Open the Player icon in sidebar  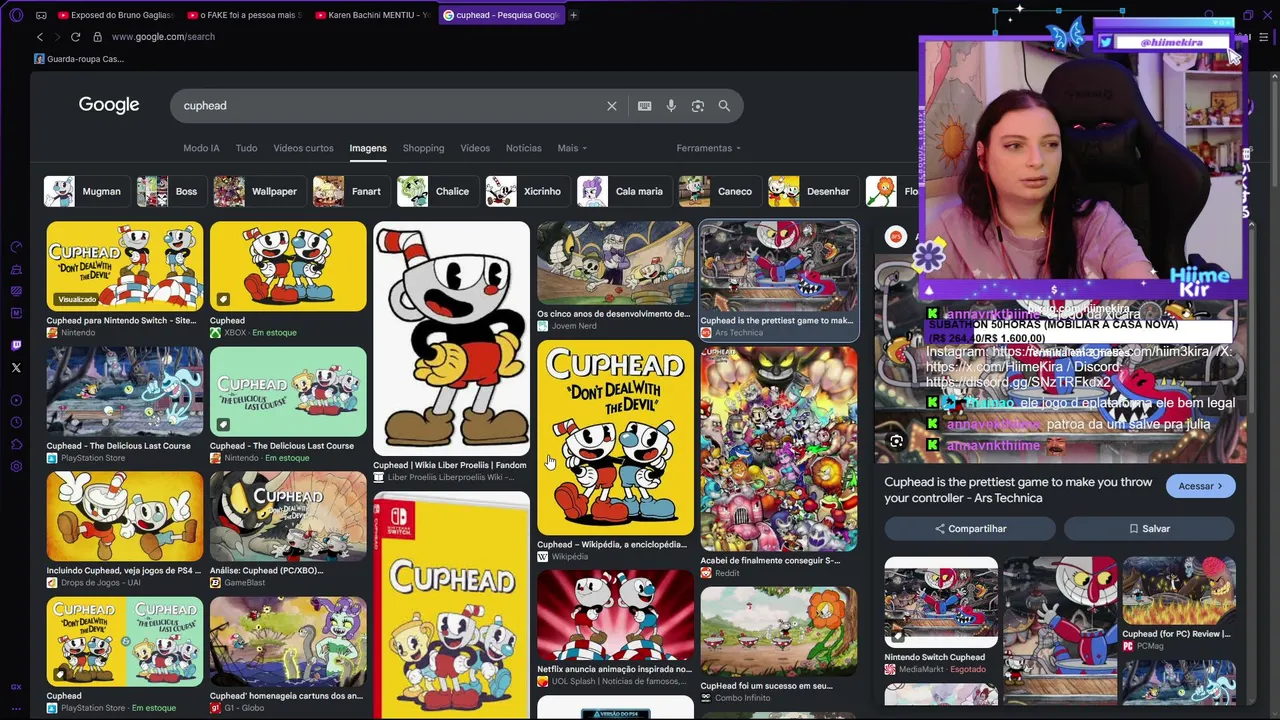tap(16, 401)
